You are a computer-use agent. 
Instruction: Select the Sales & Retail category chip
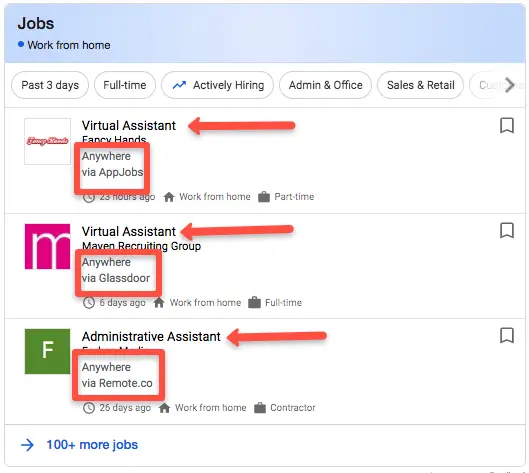[420, 85]
